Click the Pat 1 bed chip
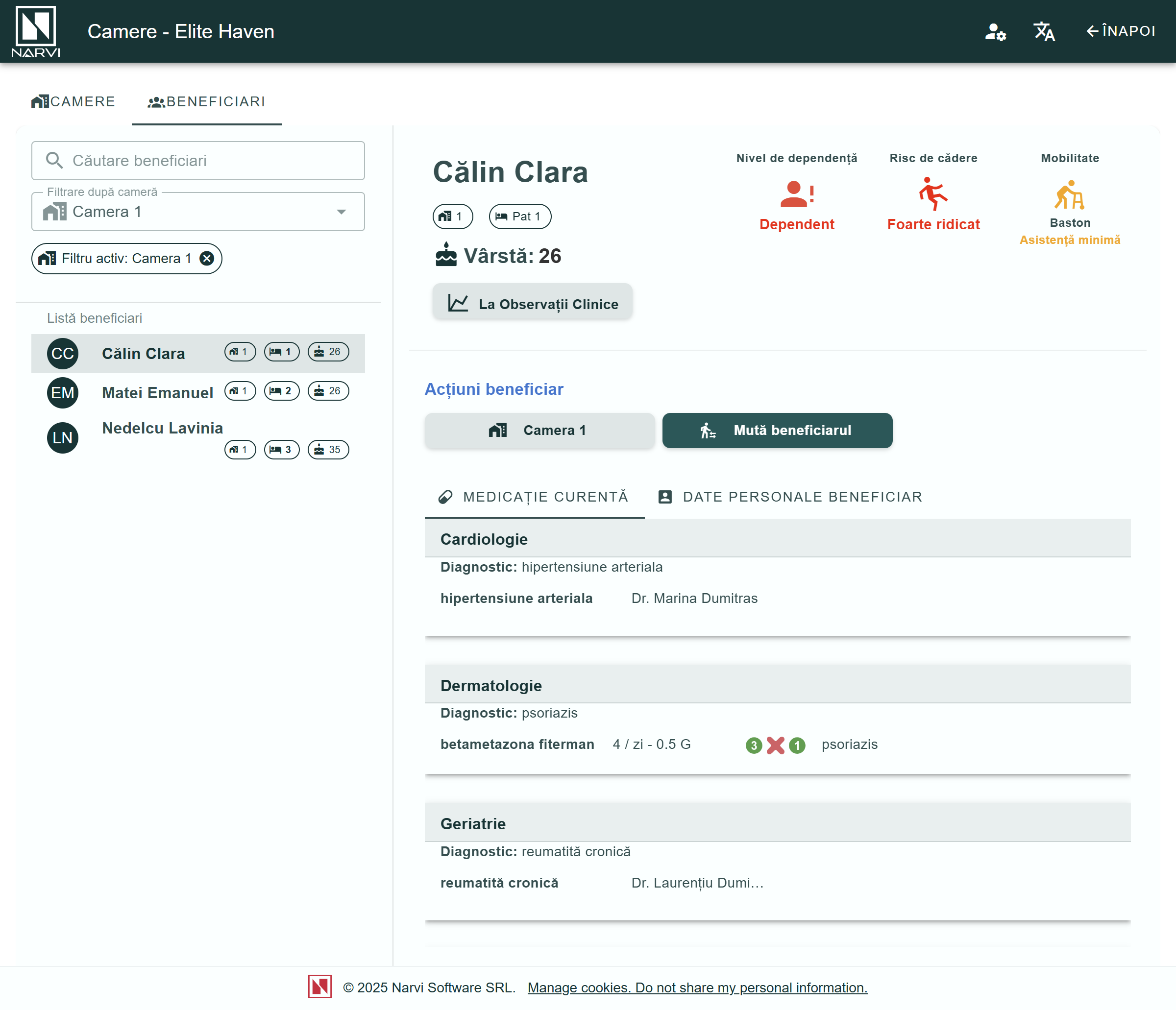The image size is (1176, 1010). point(519,216)
